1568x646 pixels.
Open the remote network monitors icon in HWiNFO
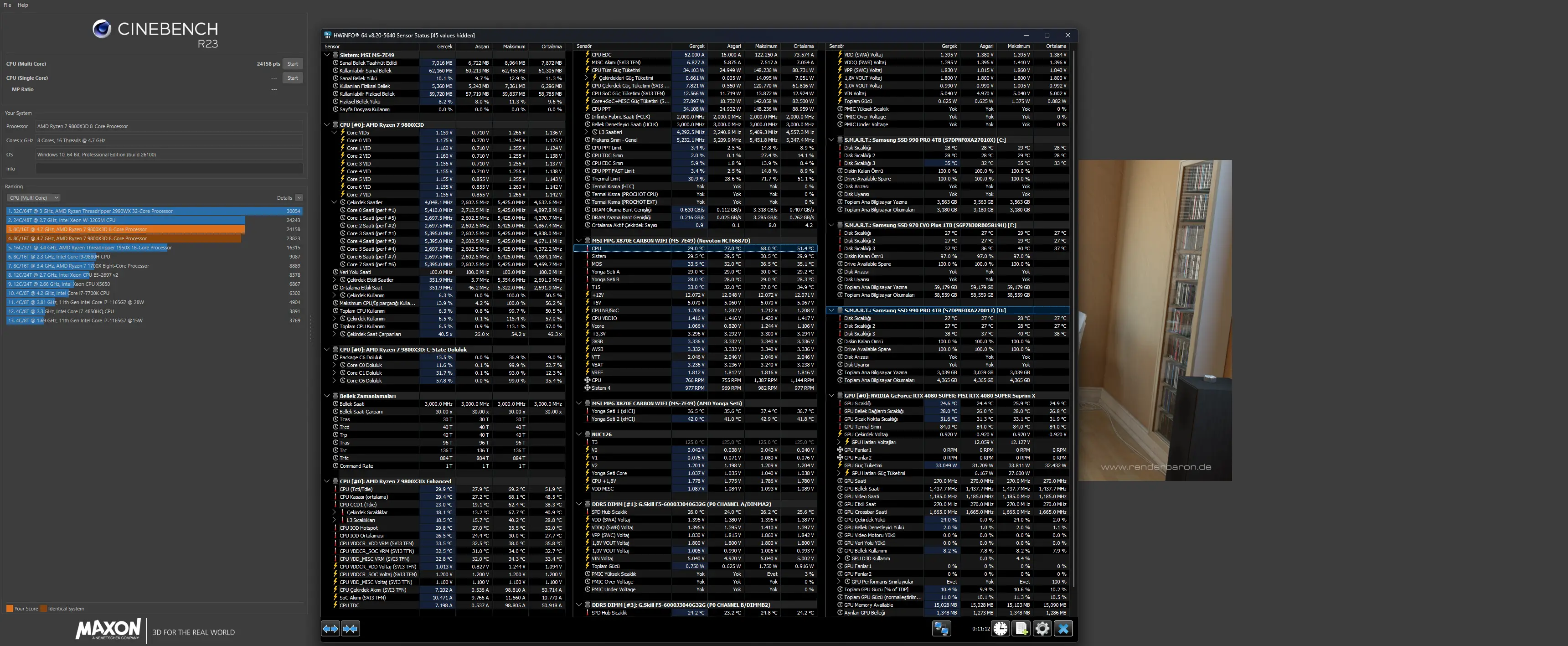(x=941, y=628)
